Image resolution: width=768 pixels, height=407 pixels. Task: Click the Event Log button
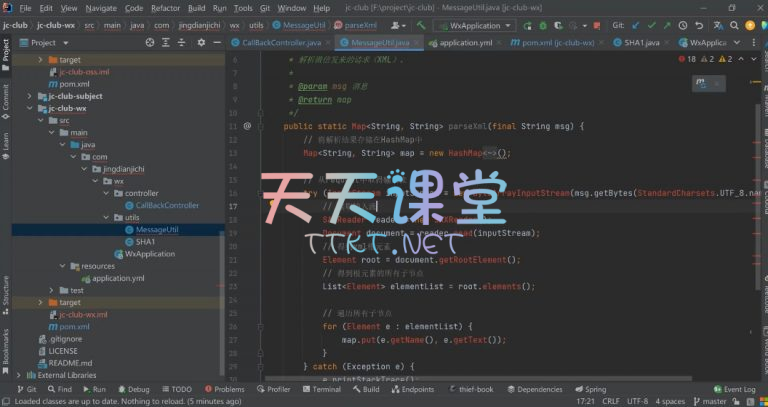coord(735,389)
